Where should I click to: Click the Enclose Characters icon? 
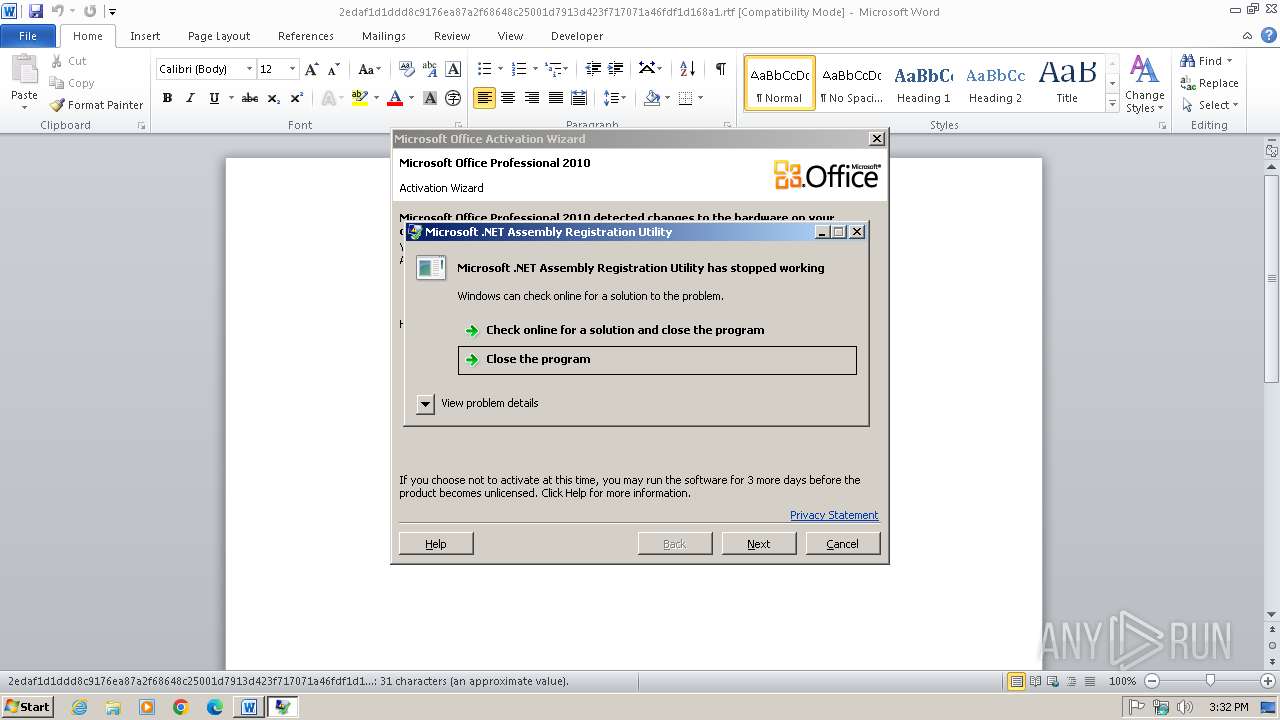453,98
